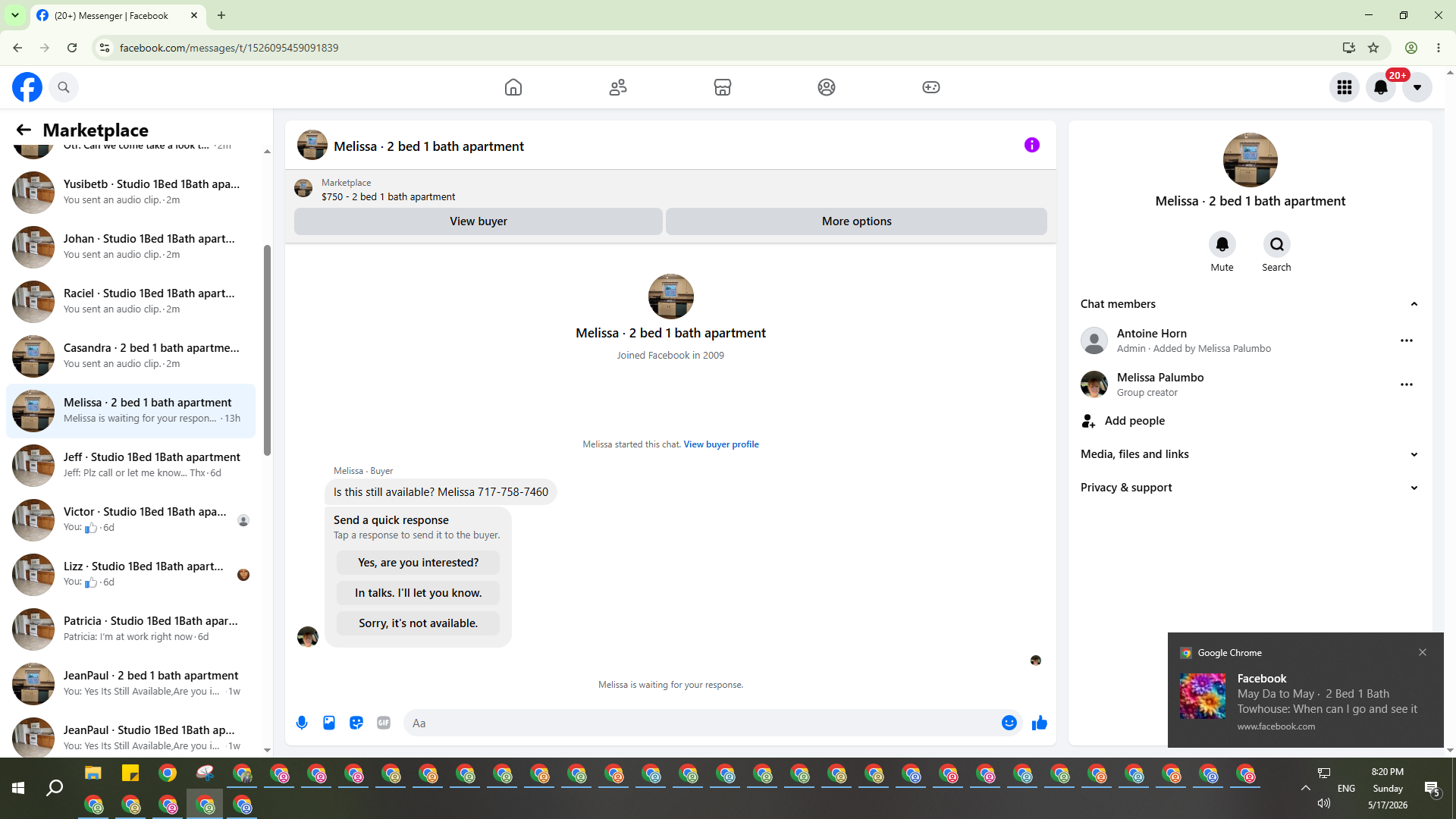
Task: Open Patricia's Studio 1Bed 1Bath conversation
Action: tap(131, 629)
